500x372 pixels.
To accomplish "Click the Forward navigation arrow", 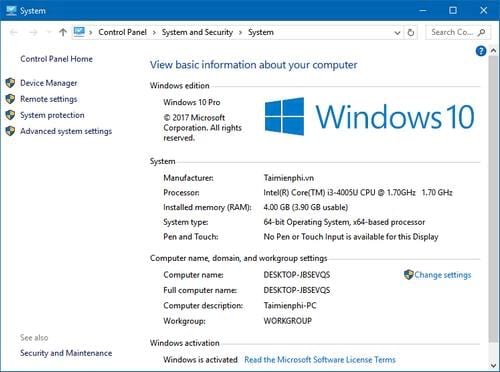I will click(x=33, y=32).
